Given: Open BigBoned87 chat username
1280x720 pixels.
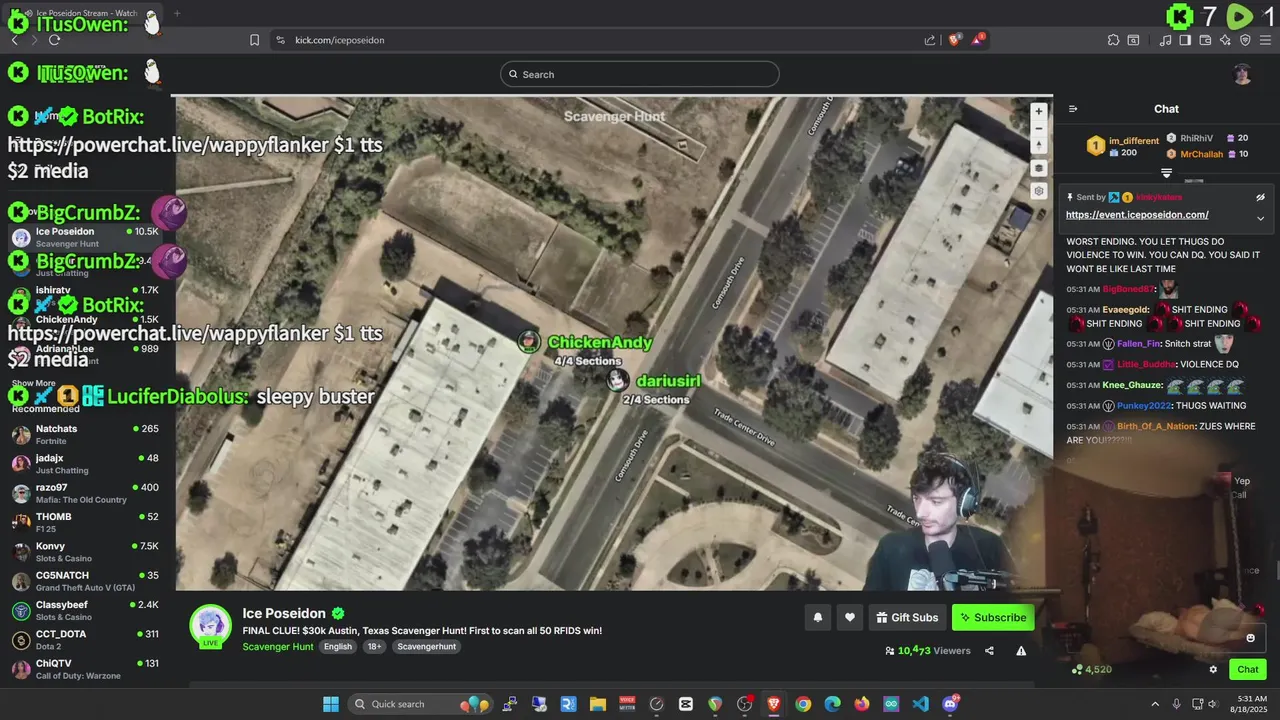Looking at the screenshot, I should coord(1128,289).
